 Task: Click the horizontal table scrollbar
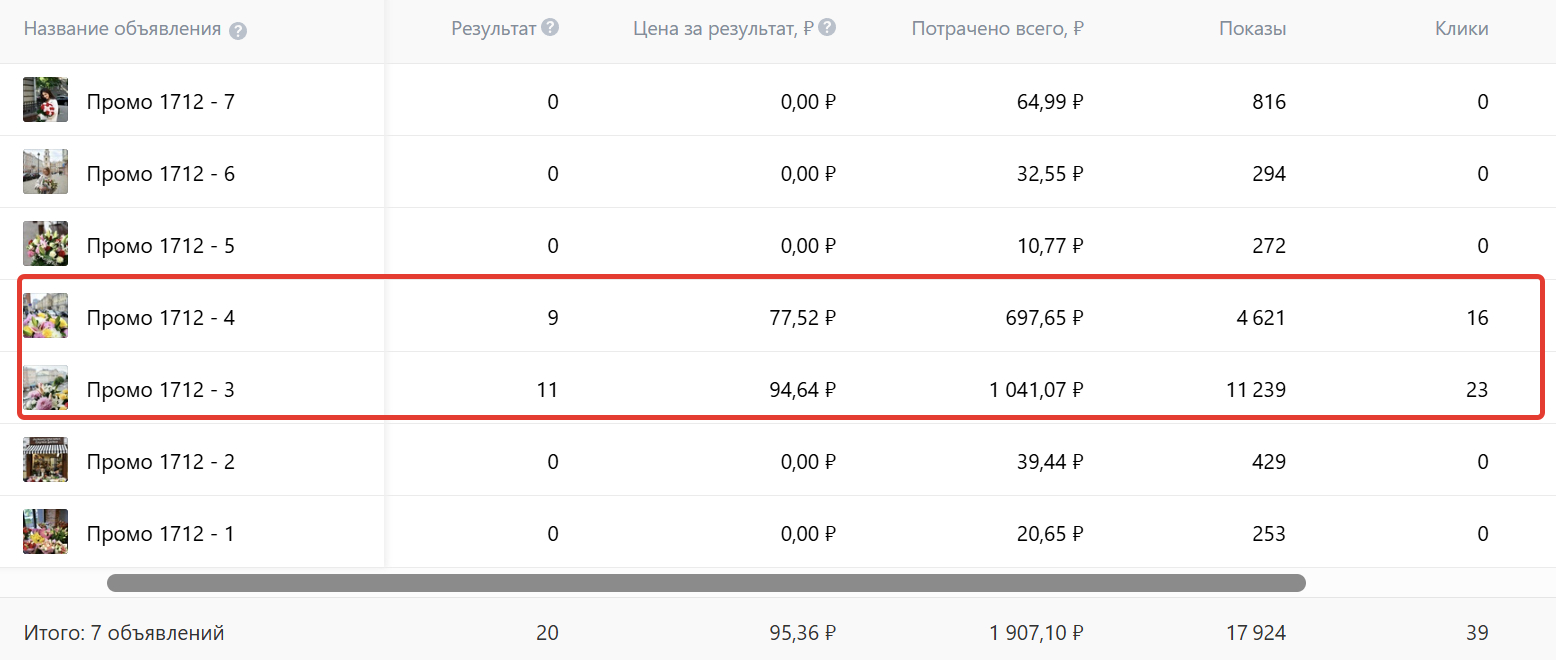(706, 583)
